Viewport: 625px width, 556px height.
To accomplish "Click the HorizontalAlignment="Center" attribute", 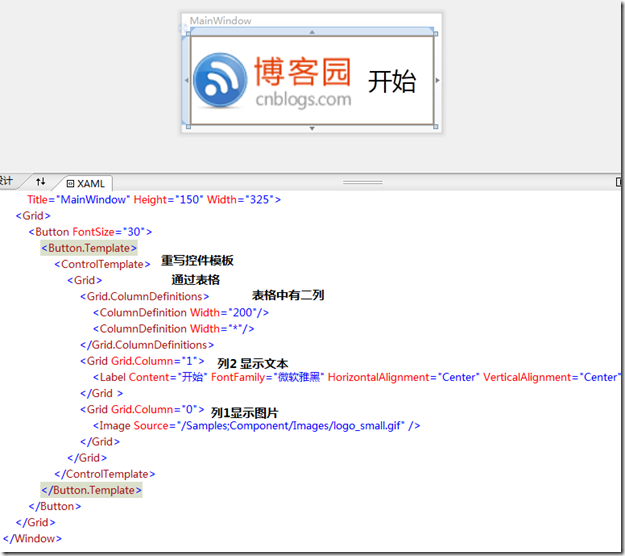I will tap(403, 377).
